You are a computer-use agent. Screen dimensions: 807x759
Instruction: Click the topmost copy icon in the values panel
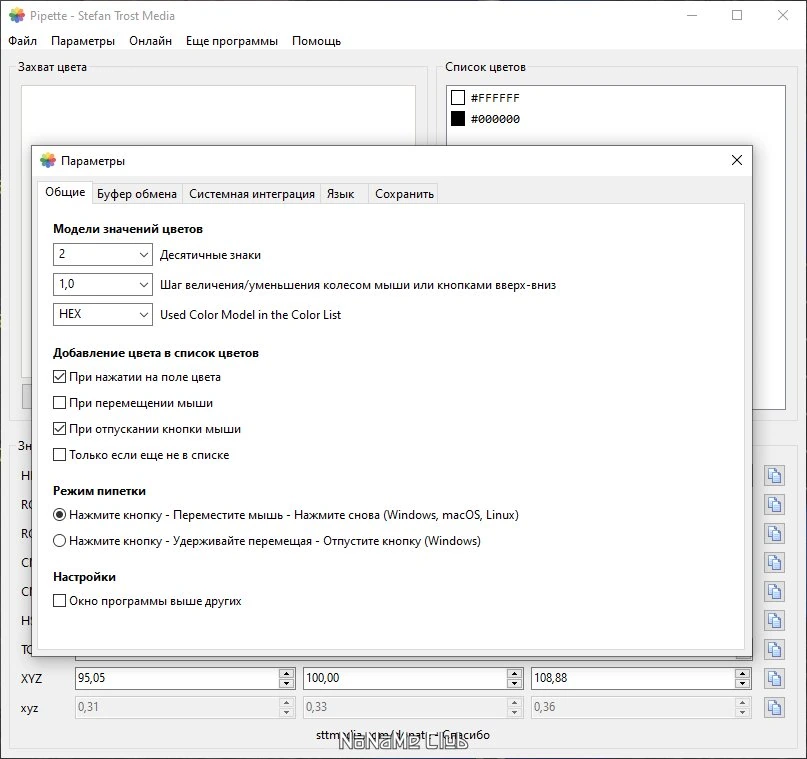coord(774,475)
